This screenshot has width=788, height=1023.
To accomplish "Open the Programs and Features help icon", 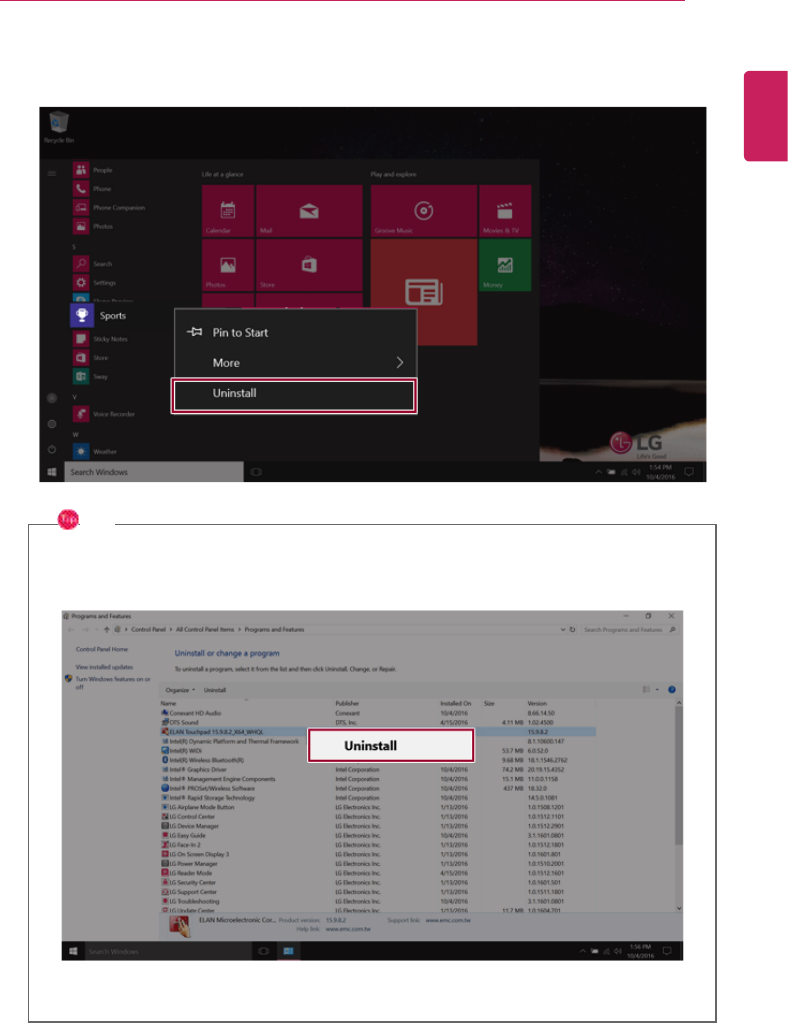I will tap(671, 690).
